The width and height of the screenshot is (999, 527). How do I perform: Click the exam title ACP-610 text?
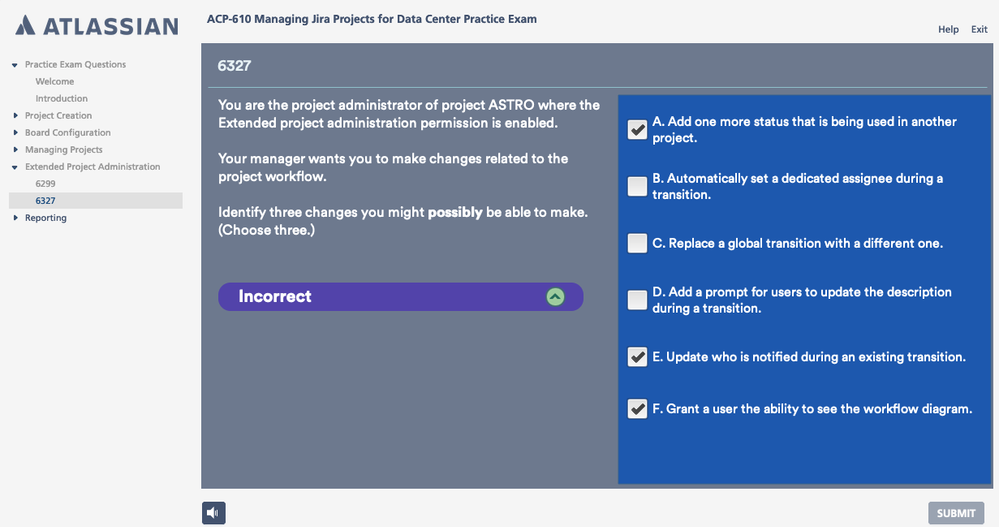(371, 19)
